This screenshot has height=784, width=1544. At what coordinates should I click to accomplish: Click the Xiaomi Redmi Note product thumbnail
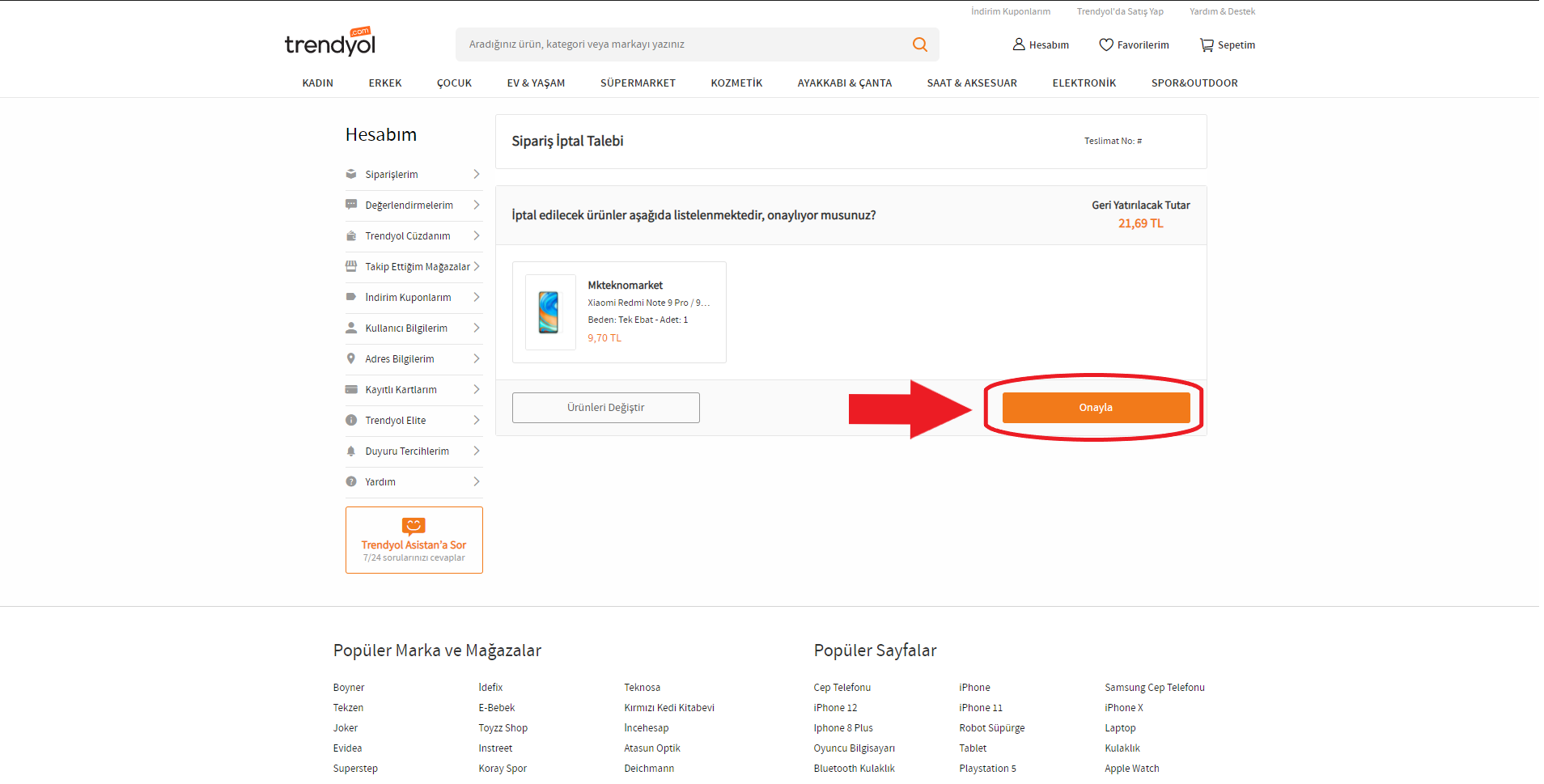pos(549,312)
